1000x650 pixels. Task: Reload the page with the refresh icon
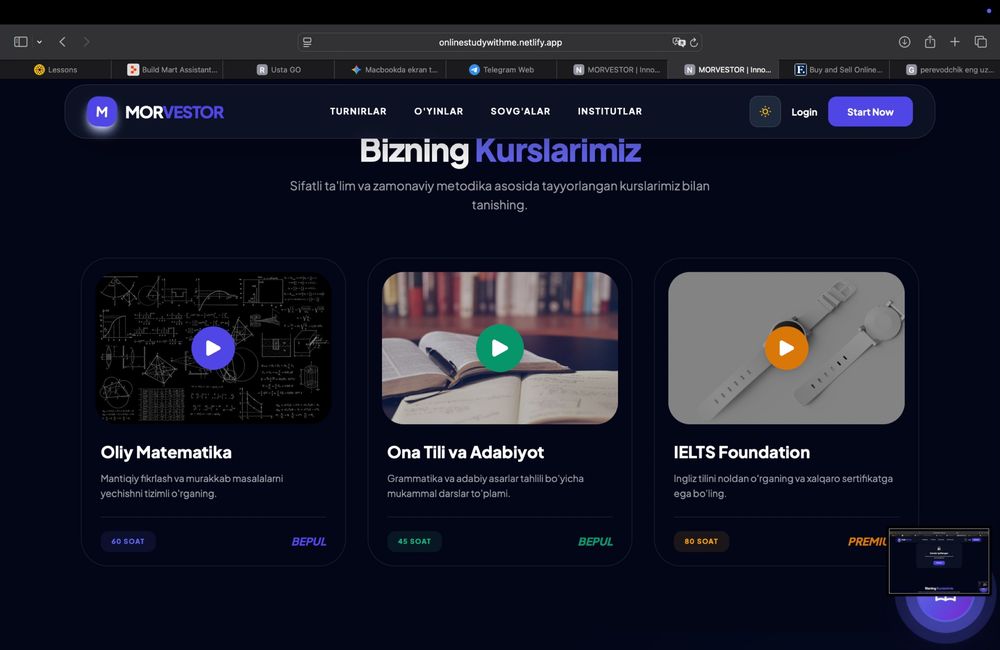[x=694, y=42]
